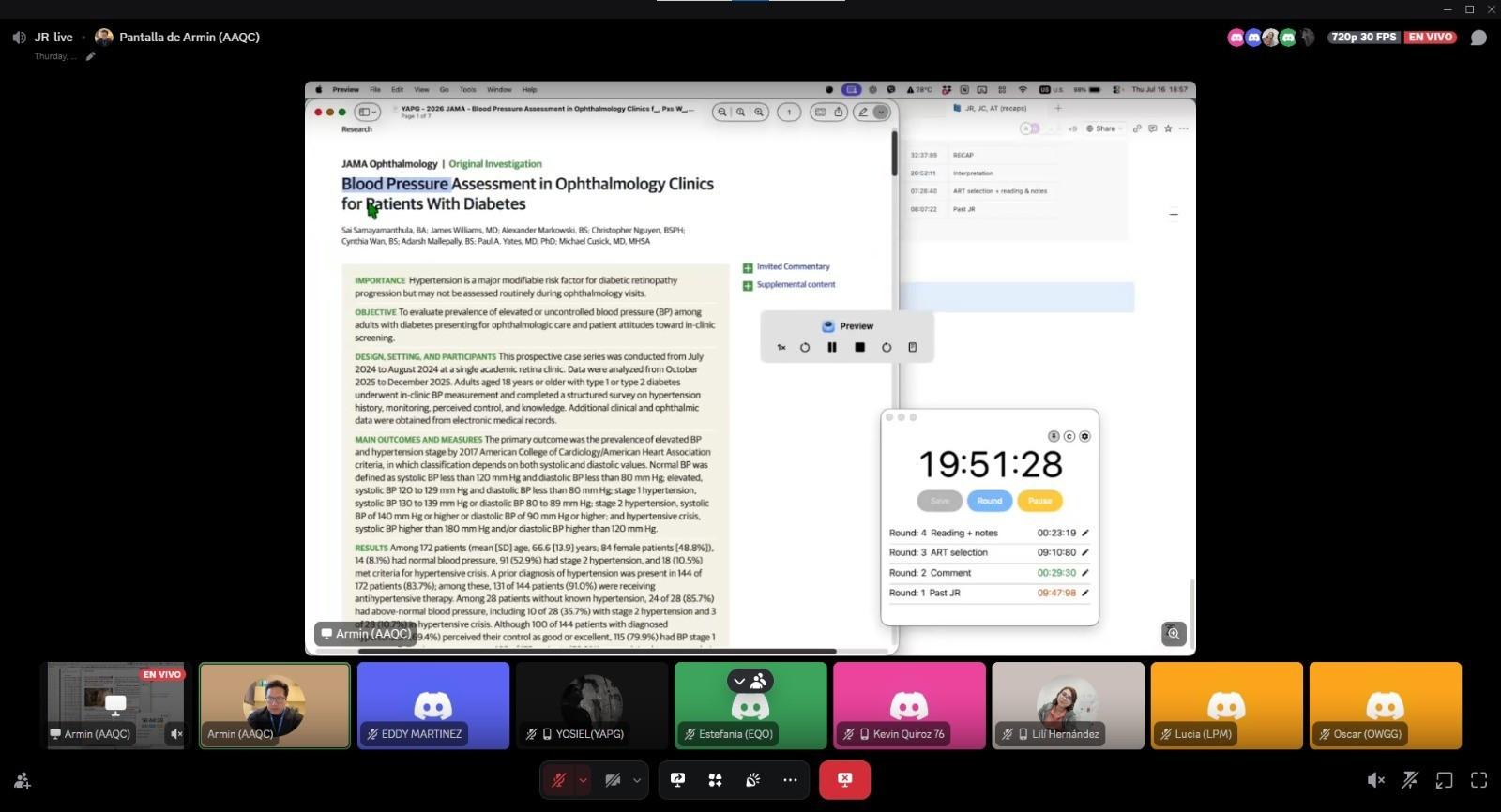Image resolution: width=1501 pixels, height=812 pixels.
Task: Click the JR-live channel name
Action: pos(53,38)
